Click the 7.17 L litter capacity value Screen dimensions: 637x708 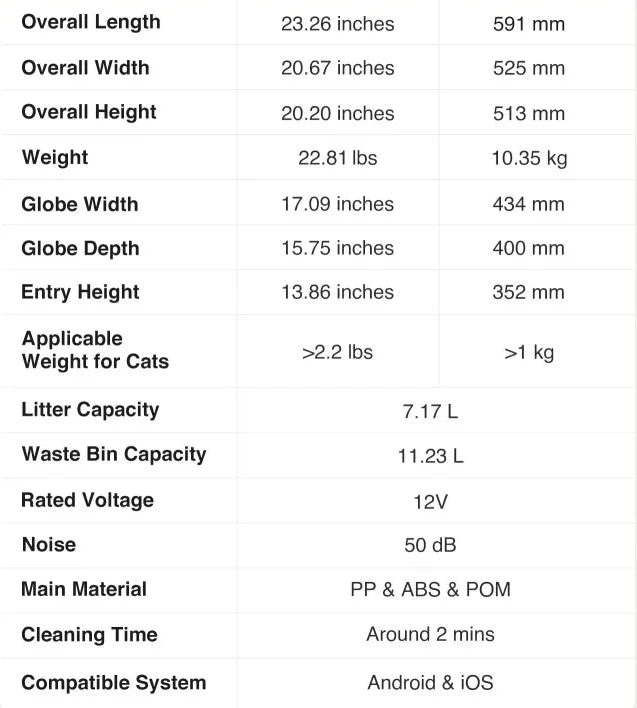pyautogui.click(x=430, y=411)
